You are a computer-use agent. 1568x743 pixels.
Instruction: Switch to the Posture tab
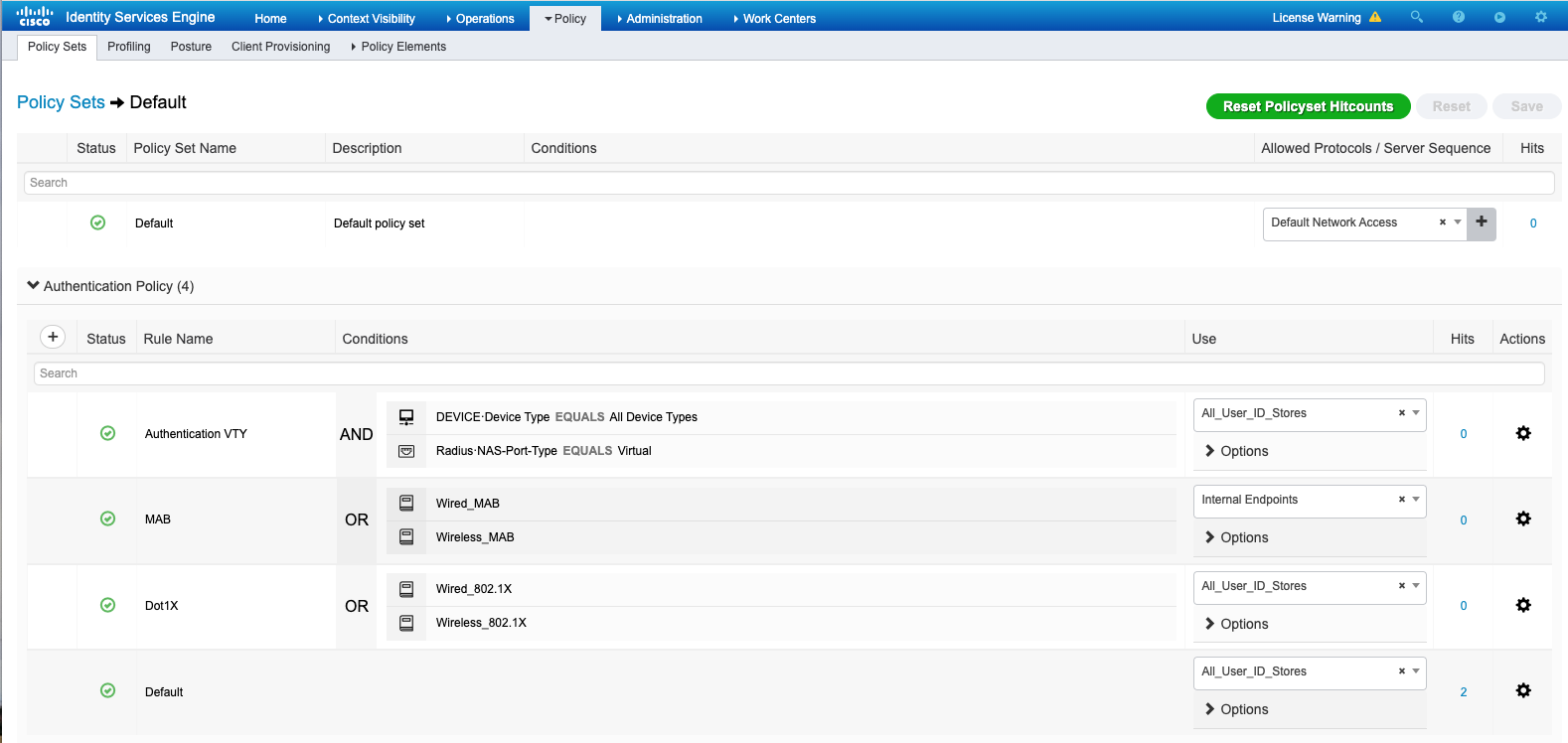(191, 47)
